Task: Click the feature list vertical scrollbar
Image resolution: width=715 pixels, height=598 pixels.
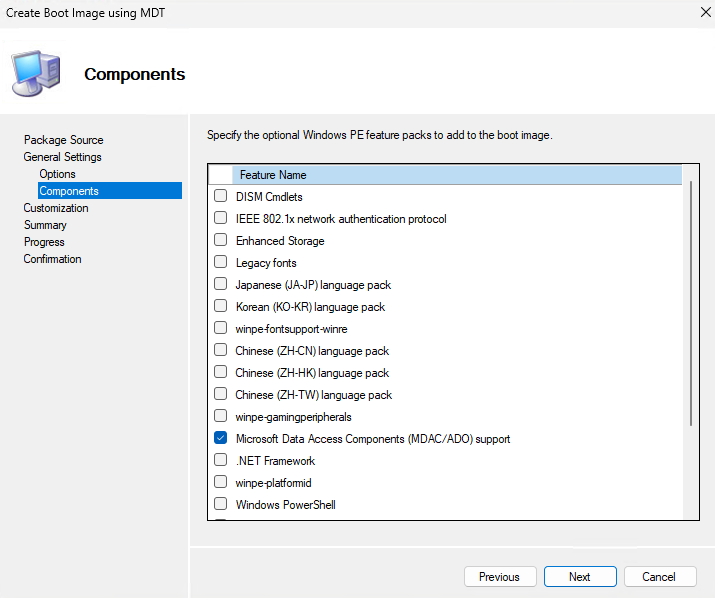Action: coord(690,300)
